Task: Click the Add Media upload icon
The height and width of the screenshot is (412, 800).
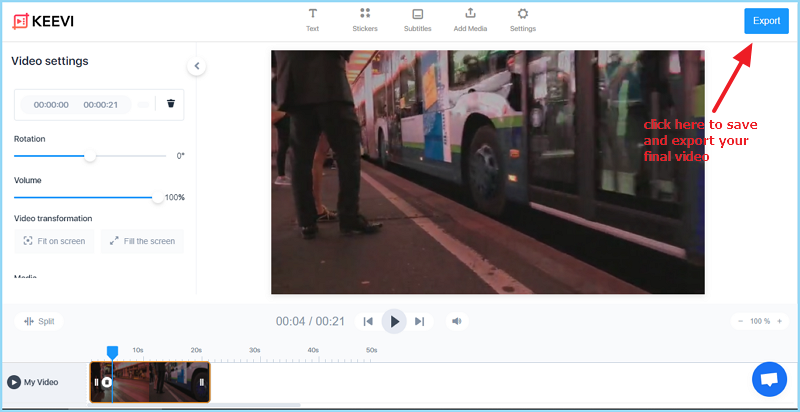Action: click(x=470, y=14)
